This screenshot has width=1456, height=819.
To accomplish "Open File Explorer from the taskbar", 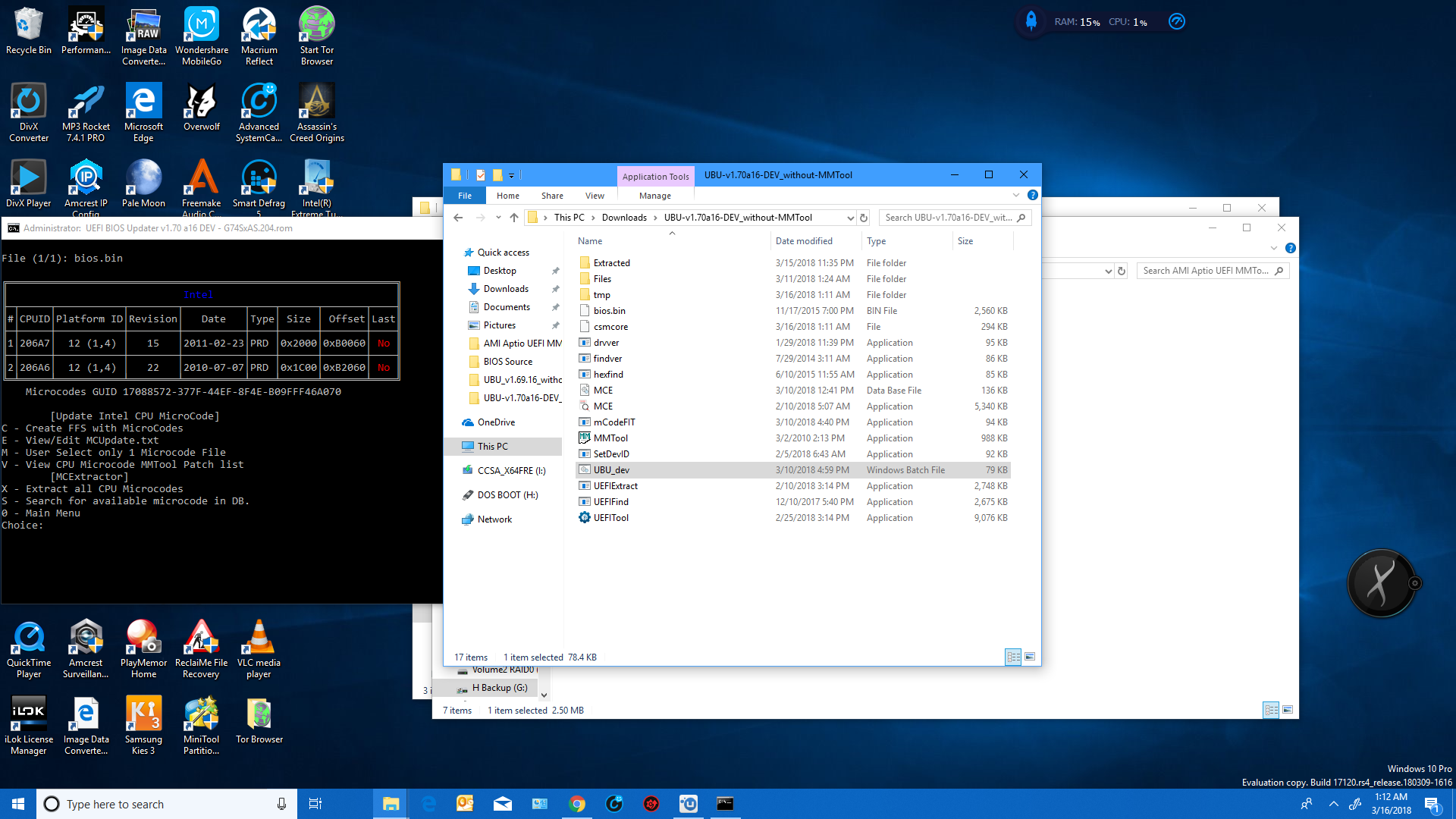I will (391, 804).
